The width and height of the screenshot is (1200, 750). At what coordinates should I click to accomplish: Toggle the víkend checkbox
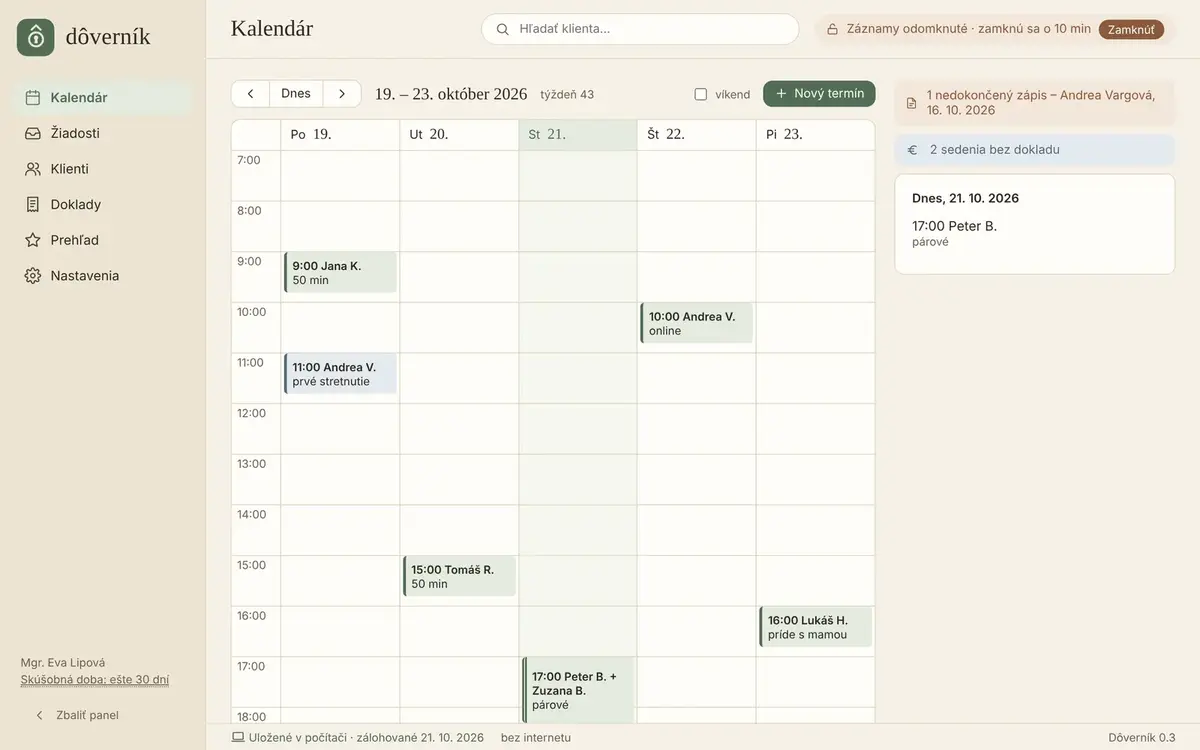[x=701, y=95]
